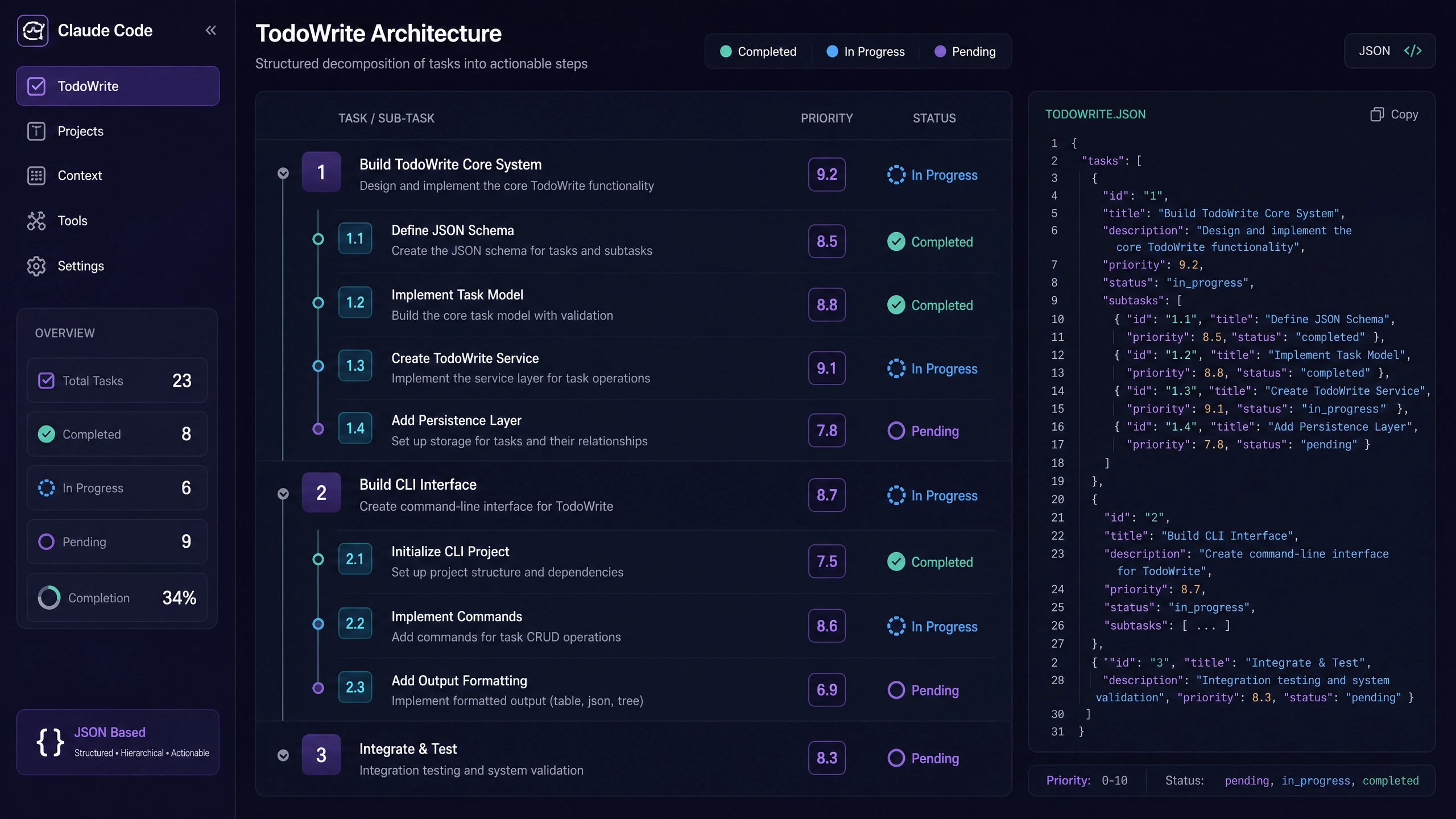The image size is (1456, 819).
Task: Open the Context grid icon
Action: [36, 176]
